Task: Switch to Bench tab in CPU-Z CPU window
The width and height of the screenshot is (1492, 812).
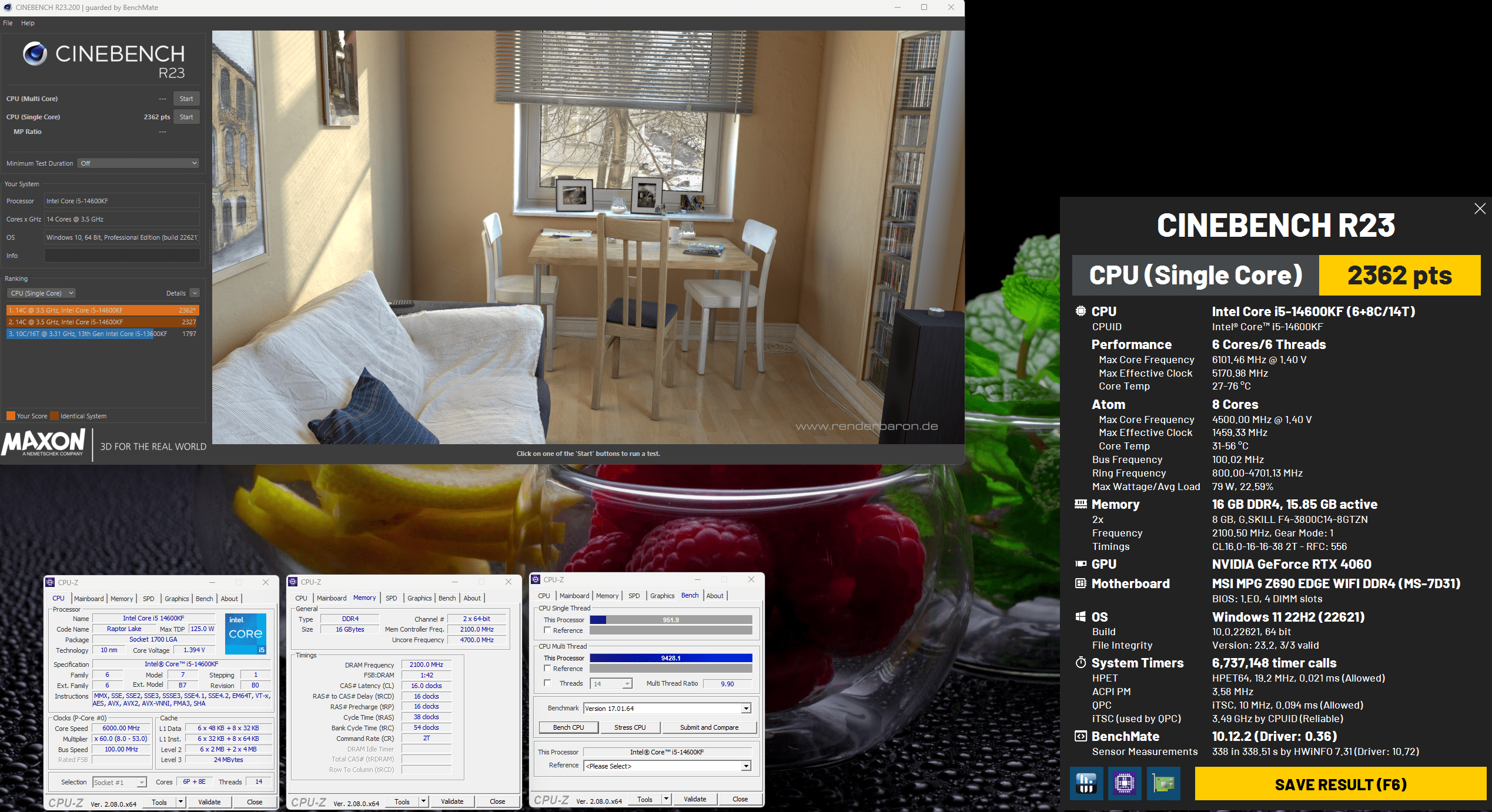Action: 205,599
